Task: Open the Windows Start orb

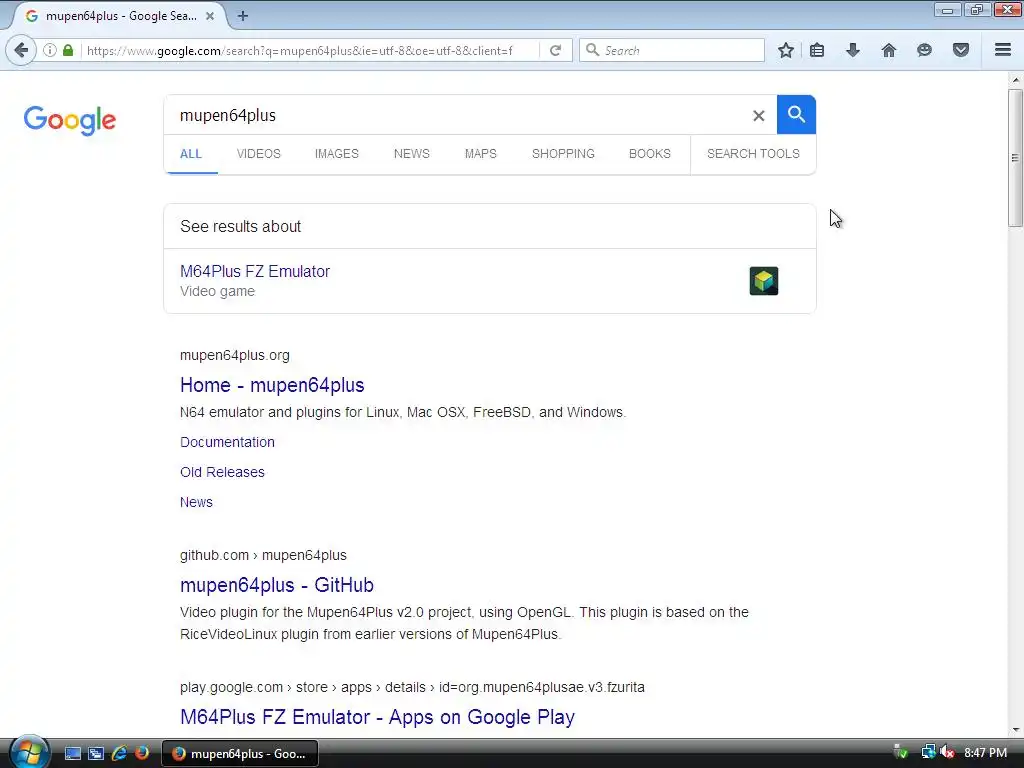Action: [x=29, y=753]
